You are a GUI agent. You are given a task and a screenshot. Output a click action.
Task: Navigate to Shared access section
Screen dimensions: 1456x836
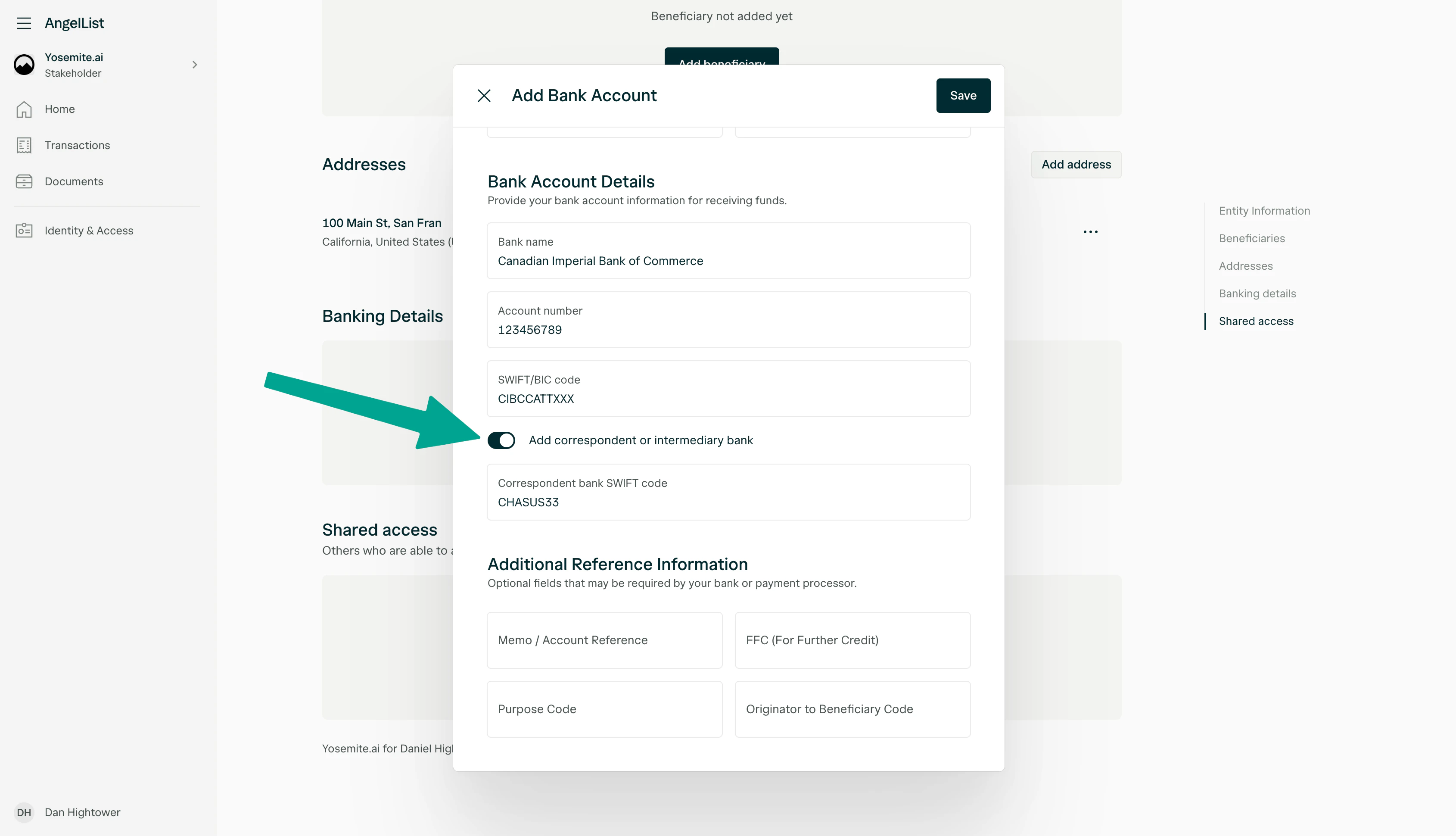(x=1256, y=321)
